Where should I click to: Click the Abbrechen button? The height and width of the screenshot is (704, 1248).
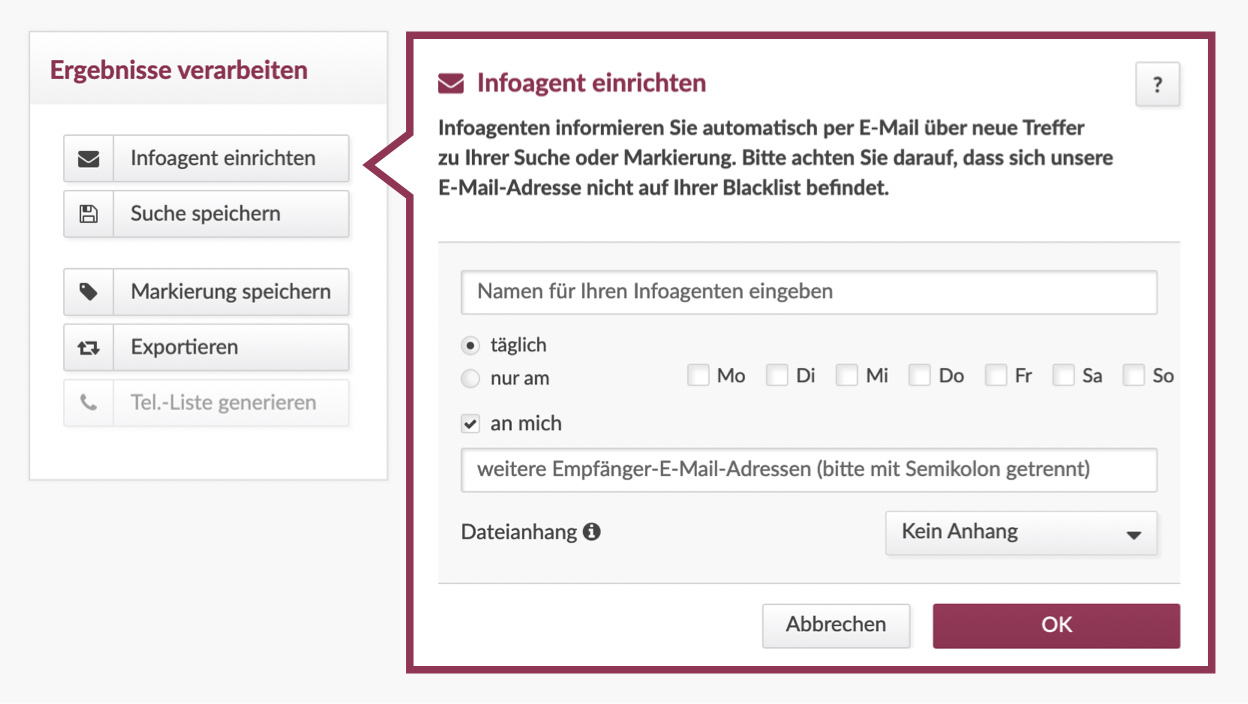[x=836, y=624]
